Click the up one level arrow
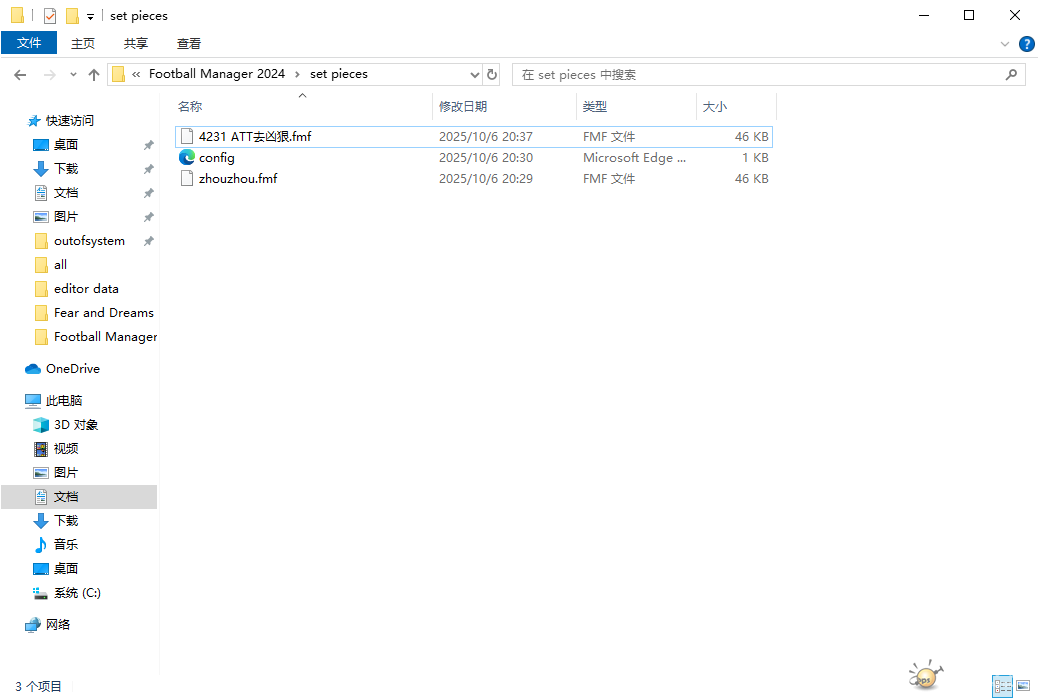Viewport: 1039px width, 699px height. coord(94,75)
